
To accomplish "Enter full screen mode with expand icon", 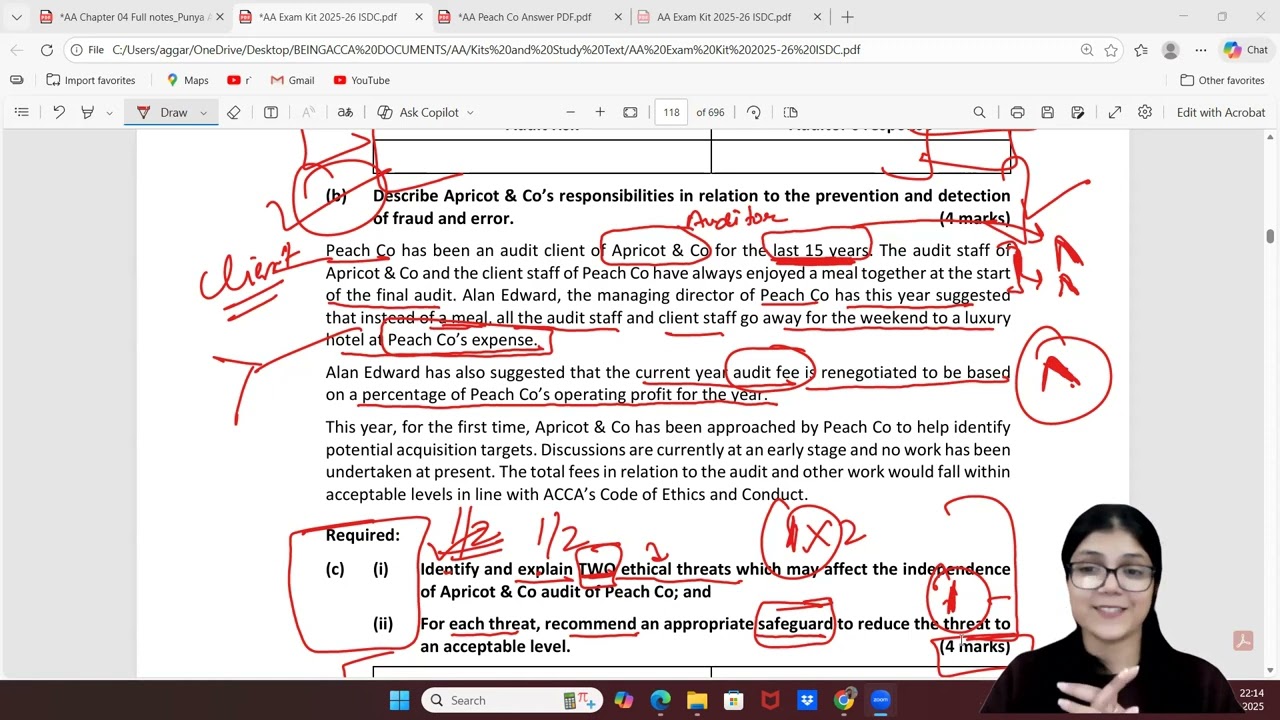I will click(x=1115, y=112).
